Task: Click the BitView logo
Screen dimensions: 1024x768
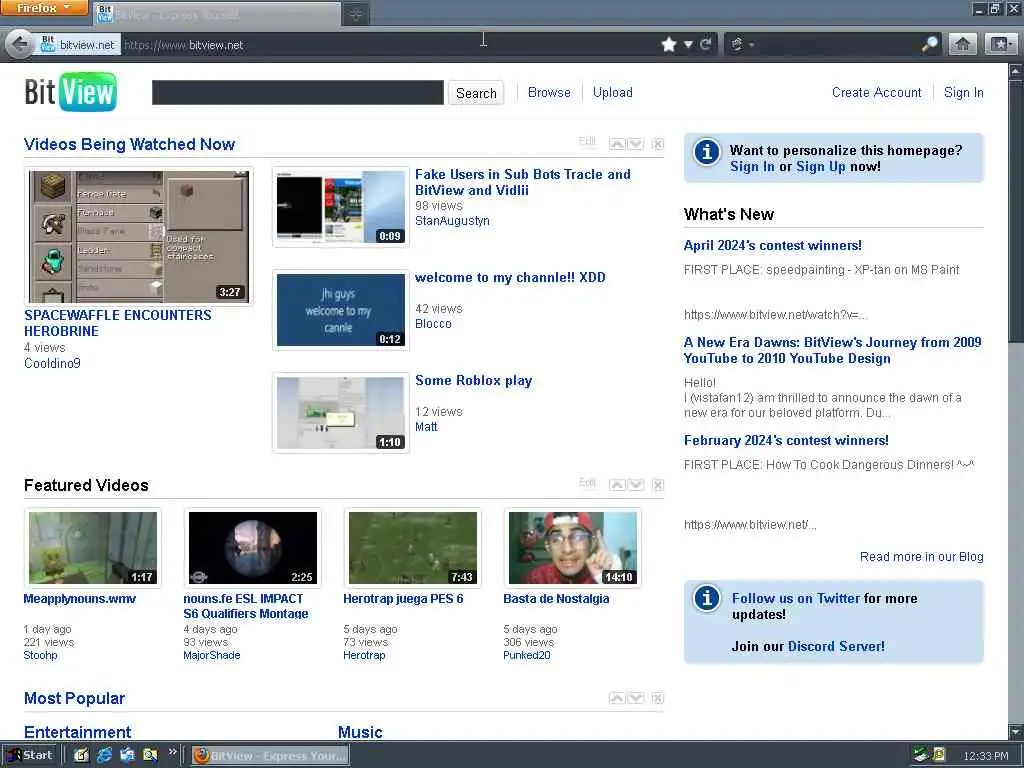Action: coord(71,91)
